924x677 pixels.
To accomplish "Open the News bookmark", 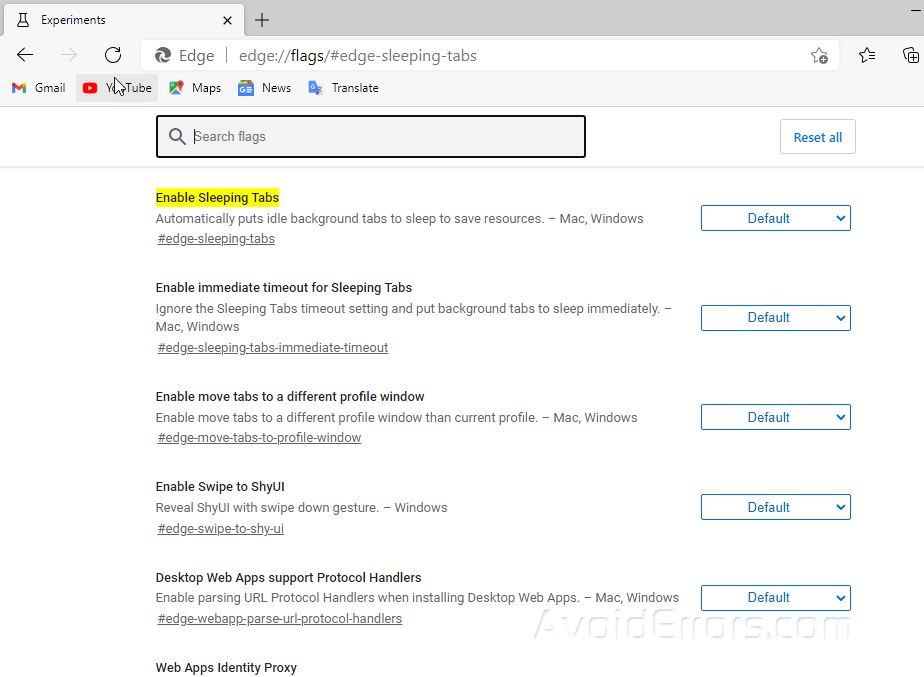I will [x=263, y=88].
